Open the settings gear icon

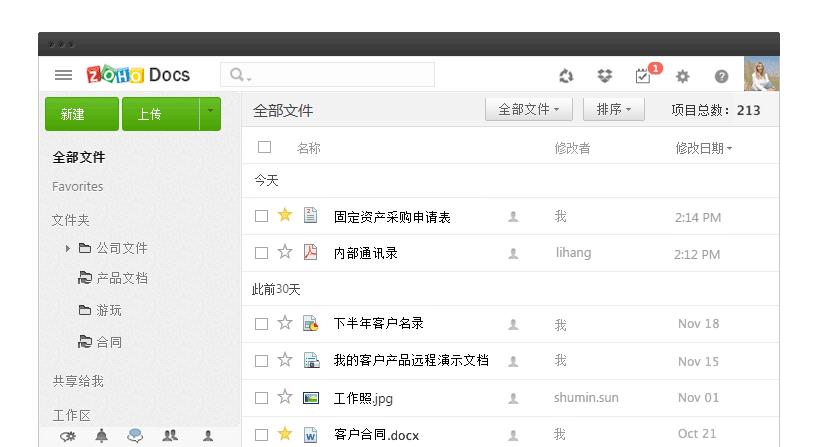click(683, 77)
